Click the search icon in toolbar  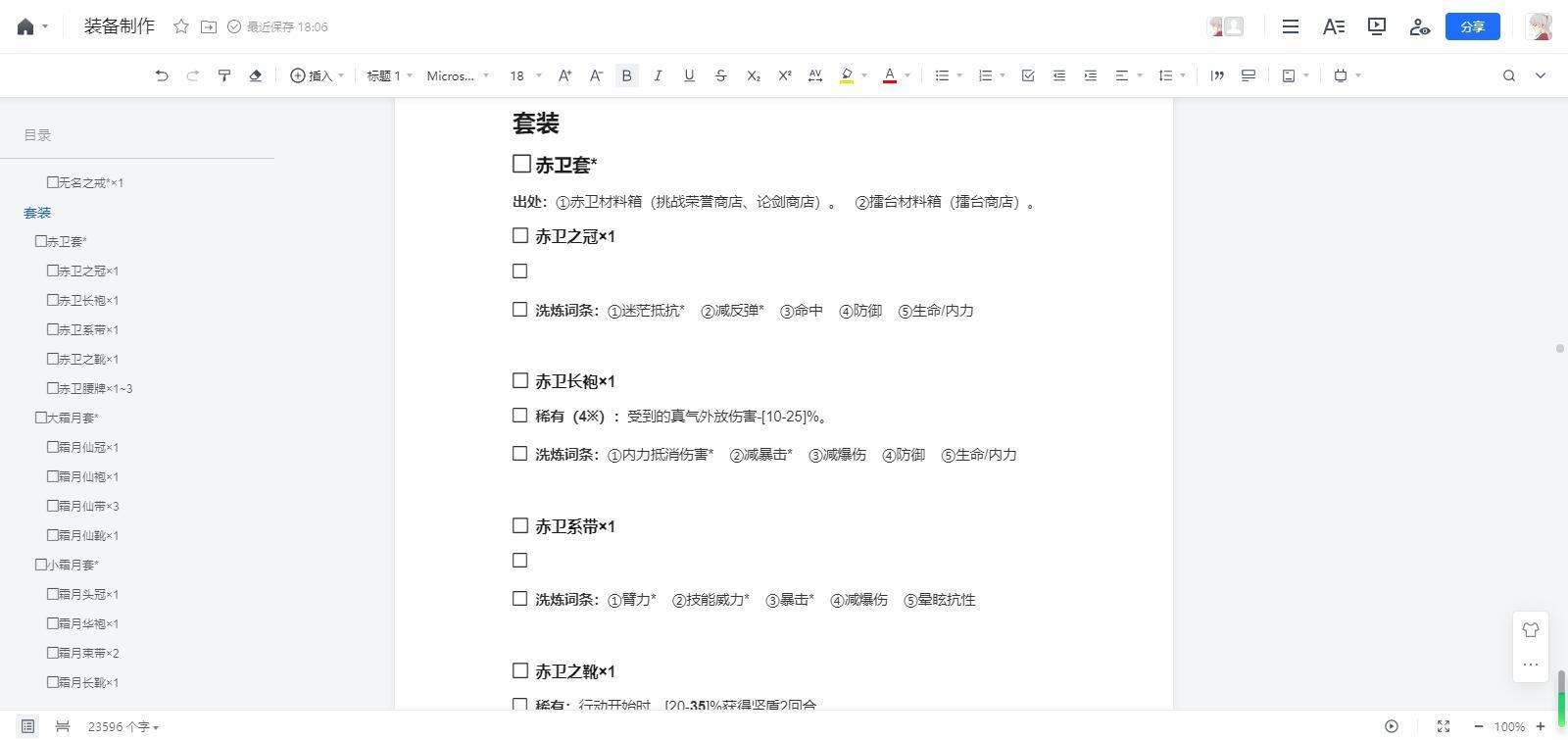point(1509,75)
